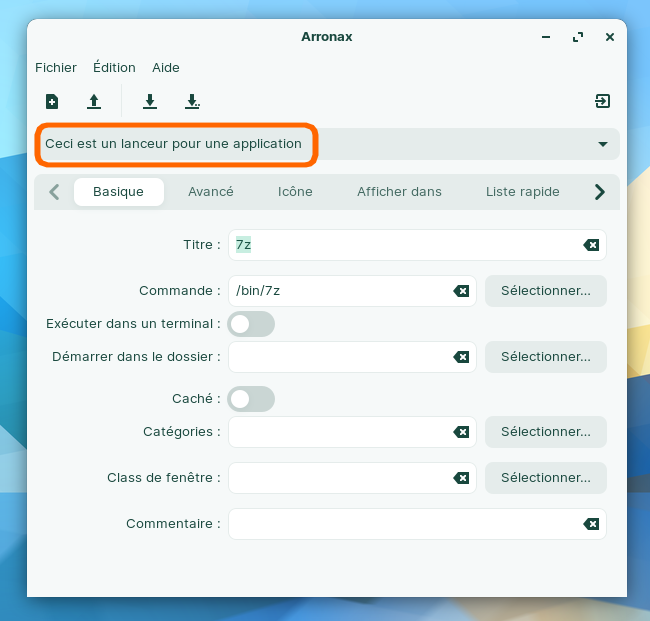Click the save download-arrow toolbar icon
The width and height of the screenshot is (650, 621).
click(x=150, y=101)
